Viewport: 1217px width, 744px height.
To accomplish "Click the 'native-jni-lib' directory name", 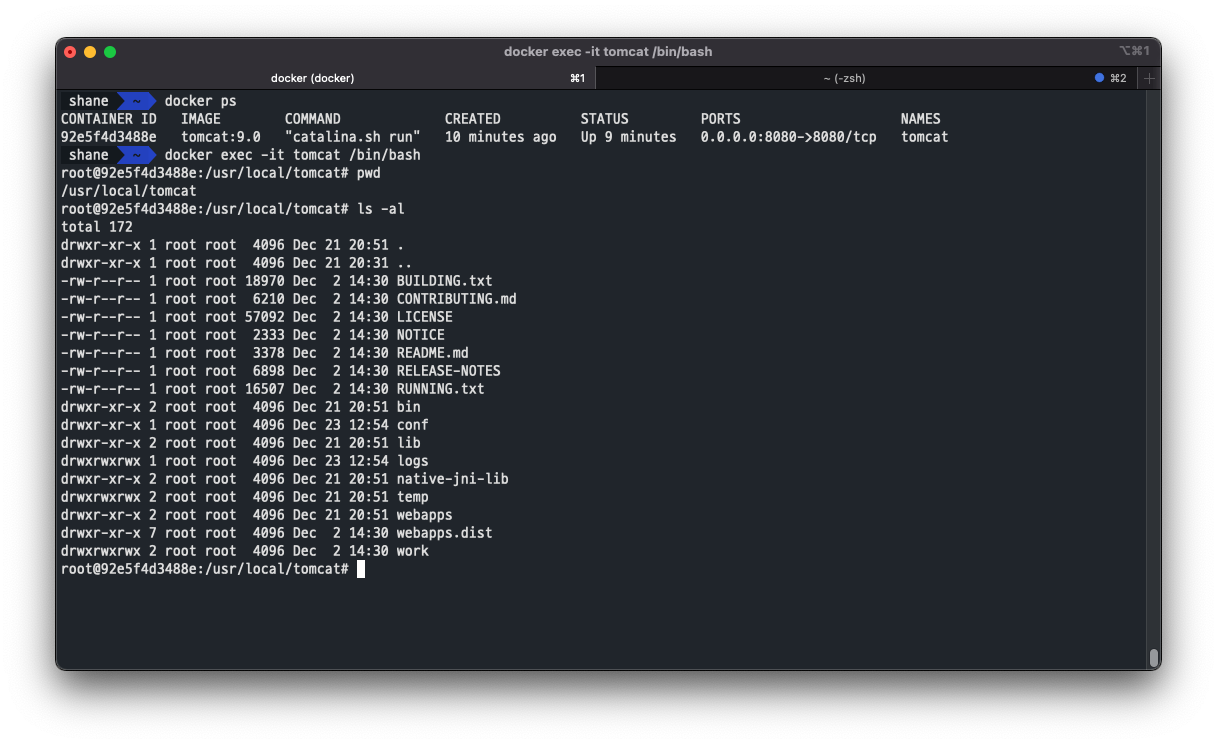I will (x=452, y=479).
